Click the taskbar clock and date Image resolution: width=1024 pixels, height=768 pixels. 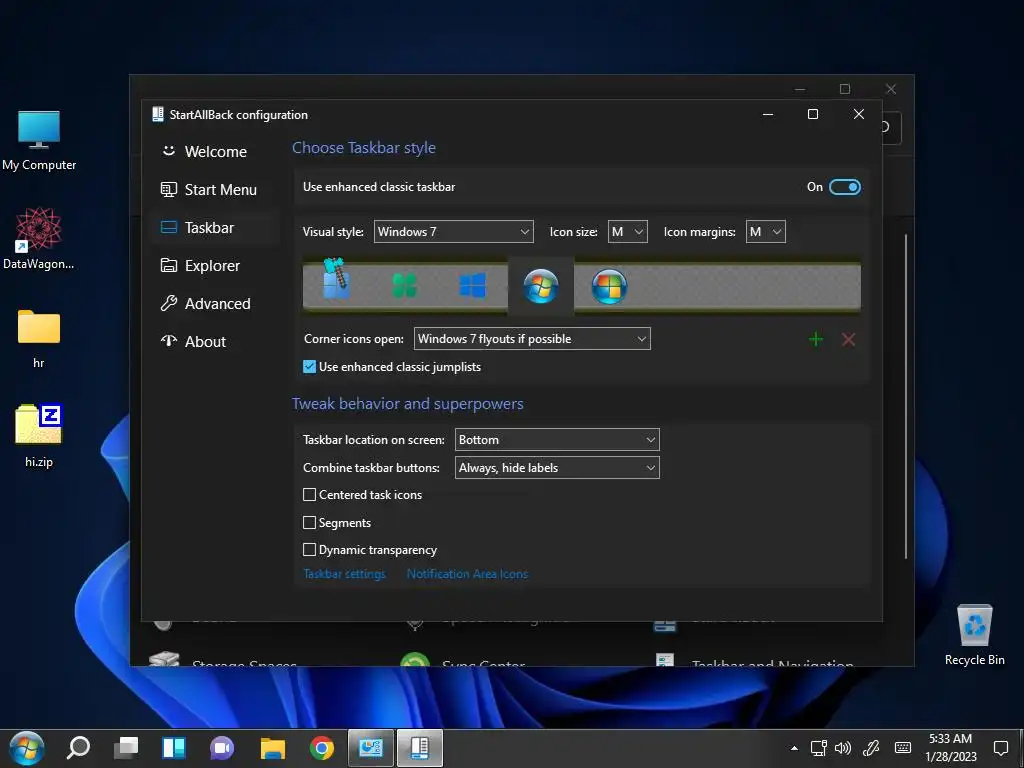coord(950,748)
